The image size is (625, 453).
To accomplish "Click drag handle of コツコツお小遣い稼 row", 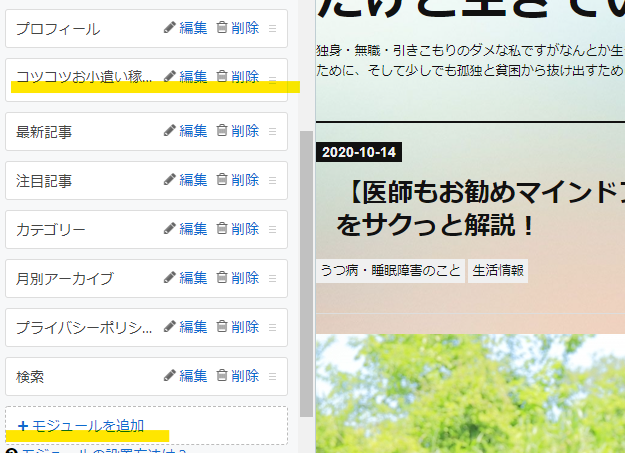I will (x=273, y=79).
